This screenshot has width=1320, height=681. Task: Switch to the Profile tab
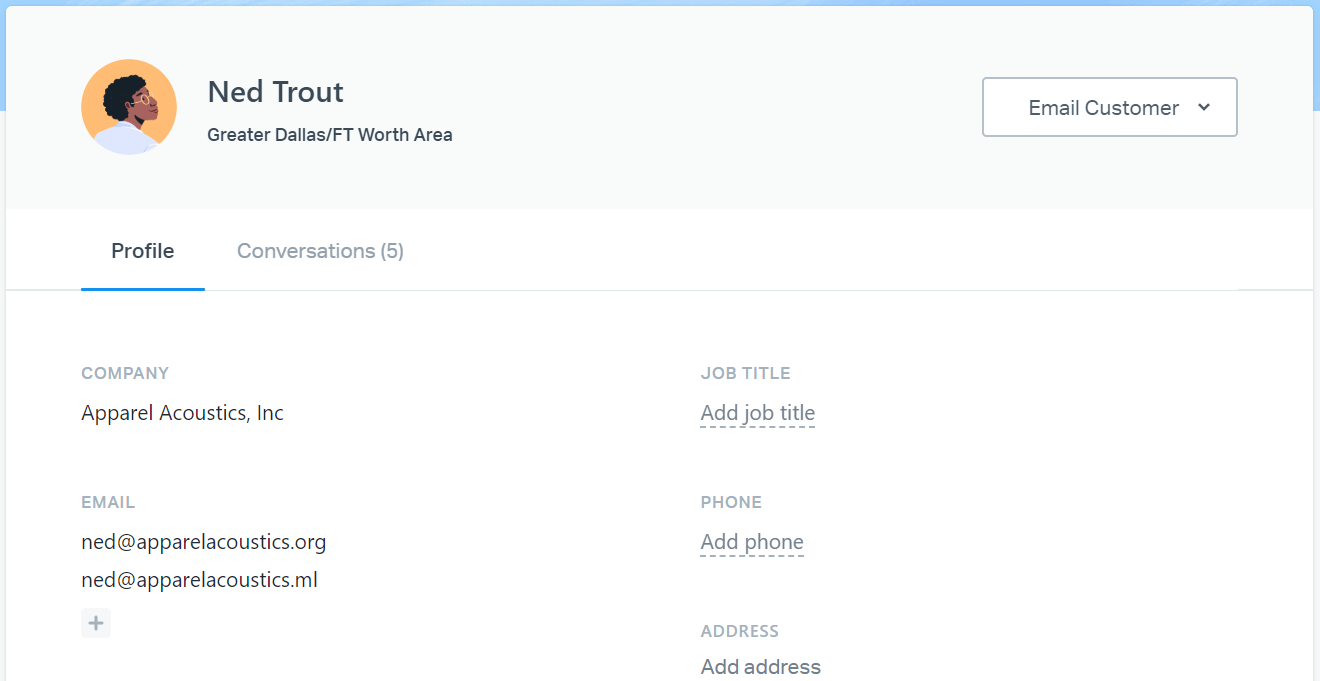[x=142, y=251]
